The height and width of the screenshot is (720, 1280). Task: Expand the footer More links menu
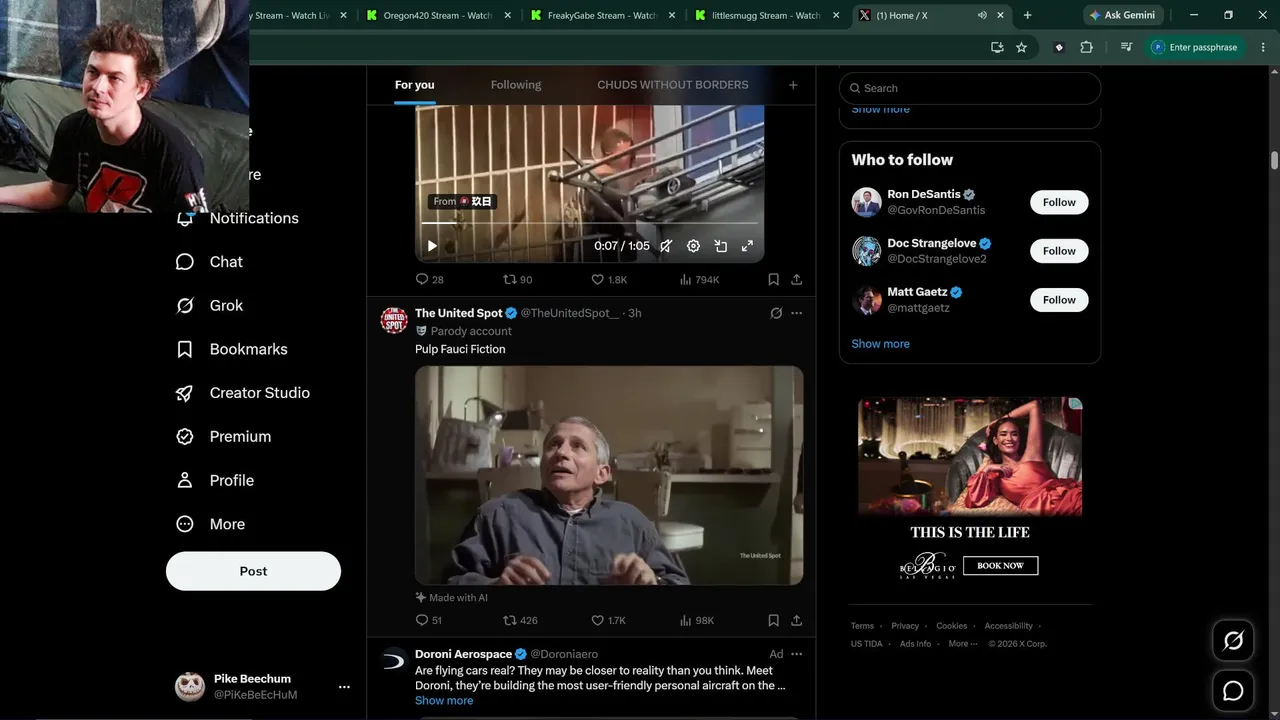tap(961, 644)
